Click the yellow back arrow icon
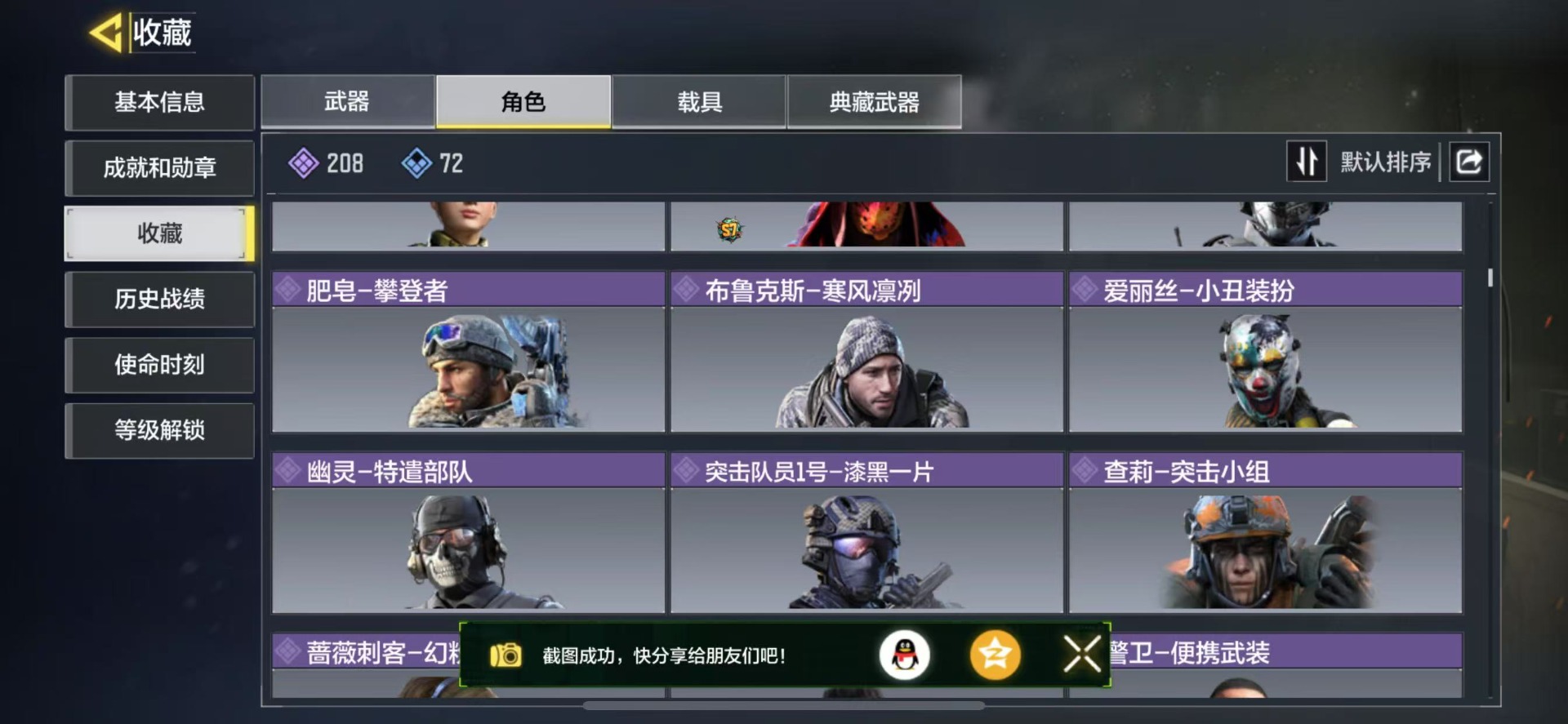The width and height of the screenshot is (1568, 724). tap(106, 33)
